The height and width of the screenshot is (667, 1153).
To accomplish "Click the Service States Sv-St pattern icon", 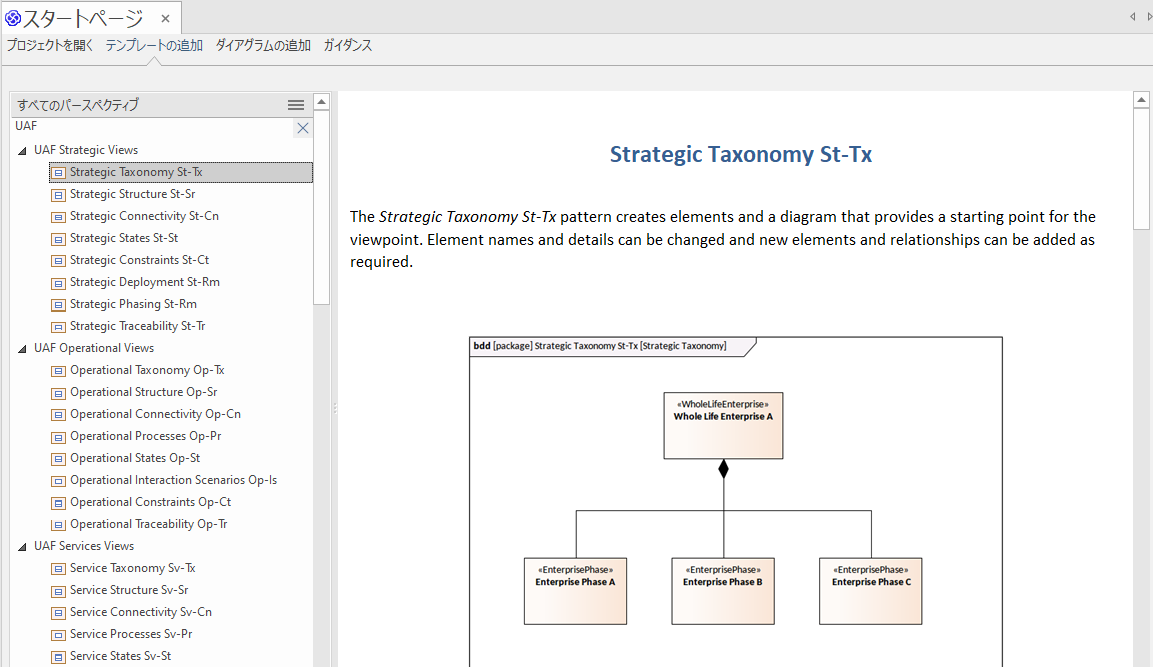I will (x=58, y=657).
